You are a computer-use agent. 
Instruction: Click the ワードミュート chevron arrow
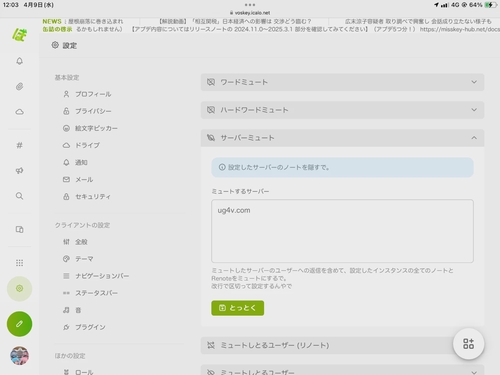[x=474, y=82]
